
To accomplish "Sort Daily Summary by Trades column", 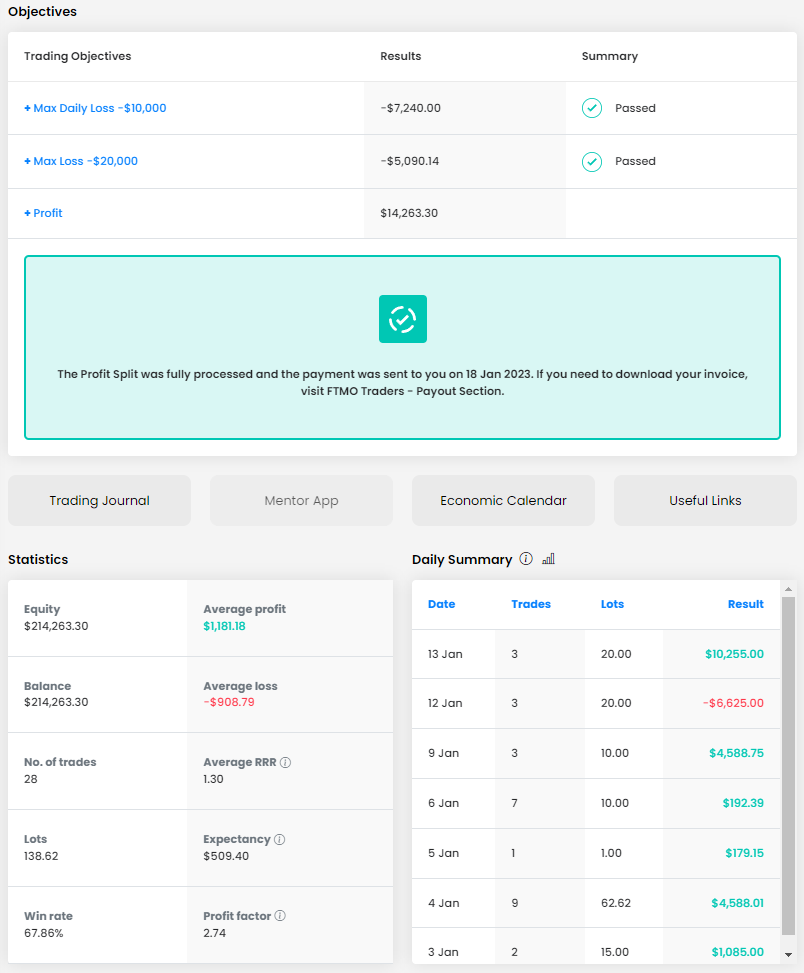I will pos(531,604).
